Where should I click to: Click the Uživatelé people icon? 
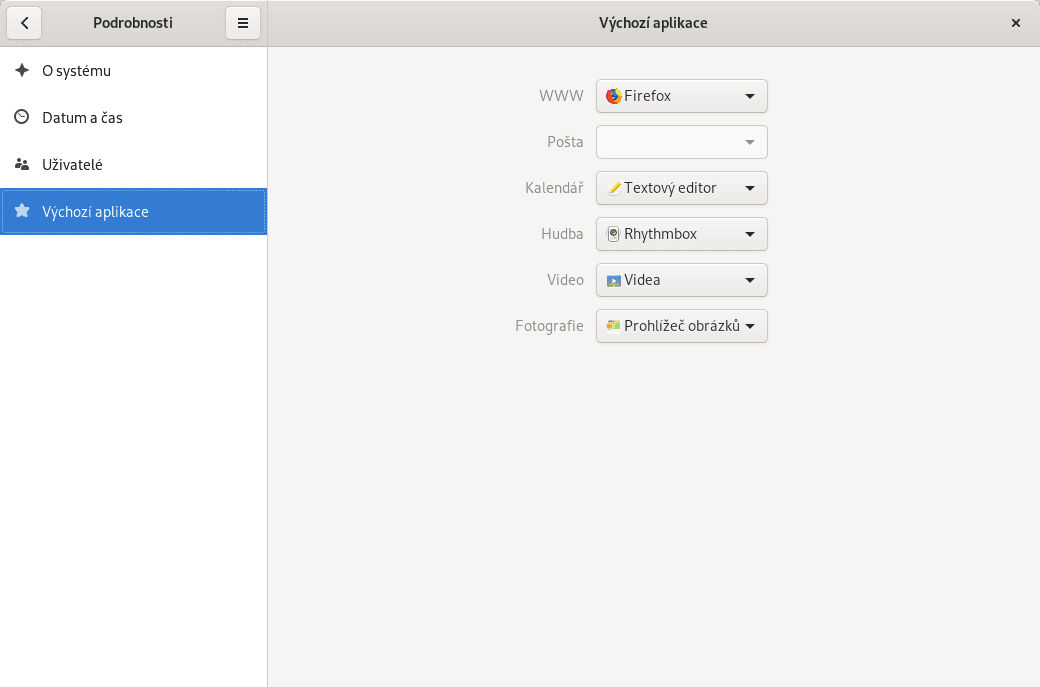tap(22, 164)
